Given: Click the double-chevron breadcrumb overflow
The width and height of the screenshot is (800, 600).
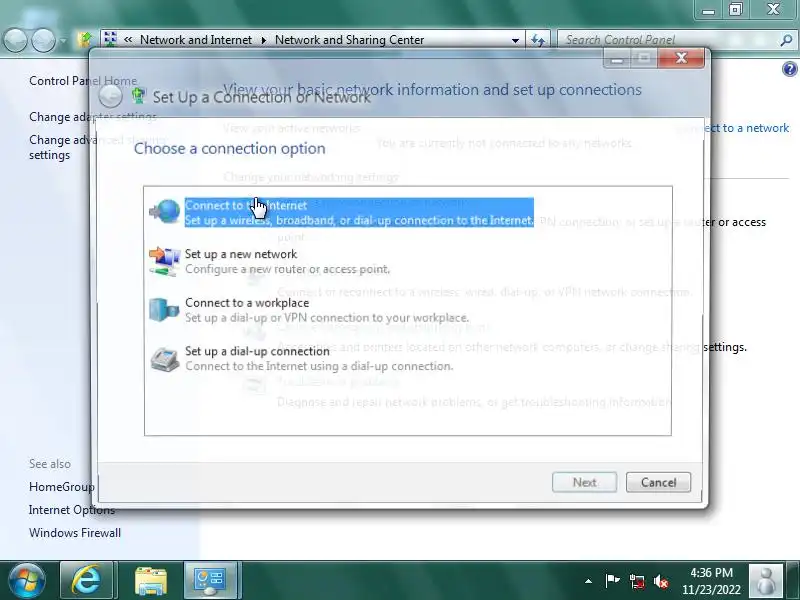Looking at the screenshot, I should tap(128, 40).
